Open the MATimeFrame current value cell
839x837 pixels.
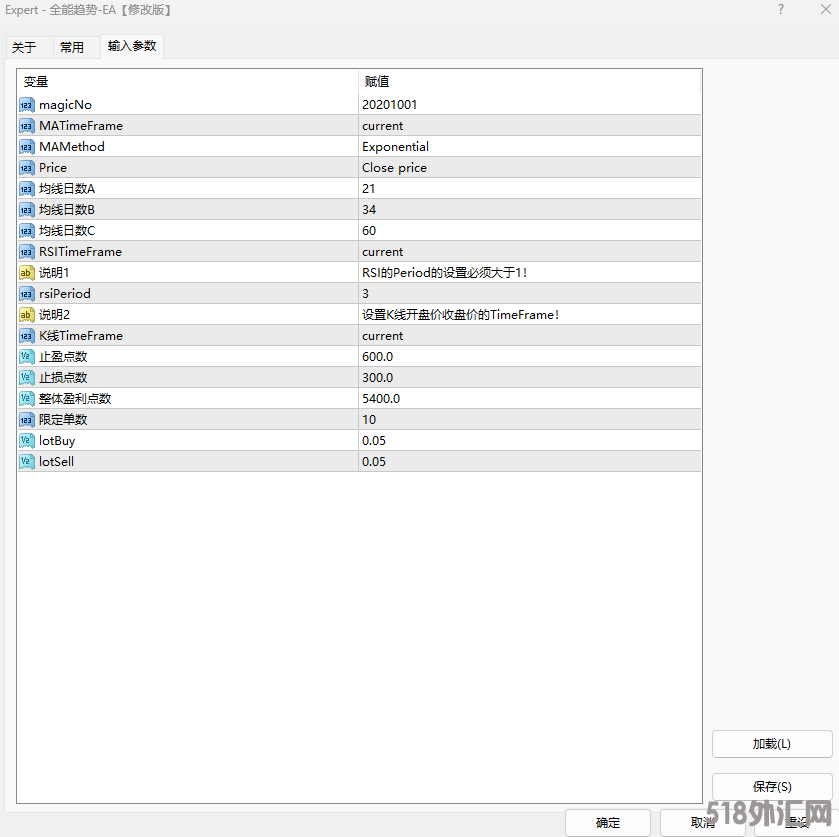tap(529, 126)
